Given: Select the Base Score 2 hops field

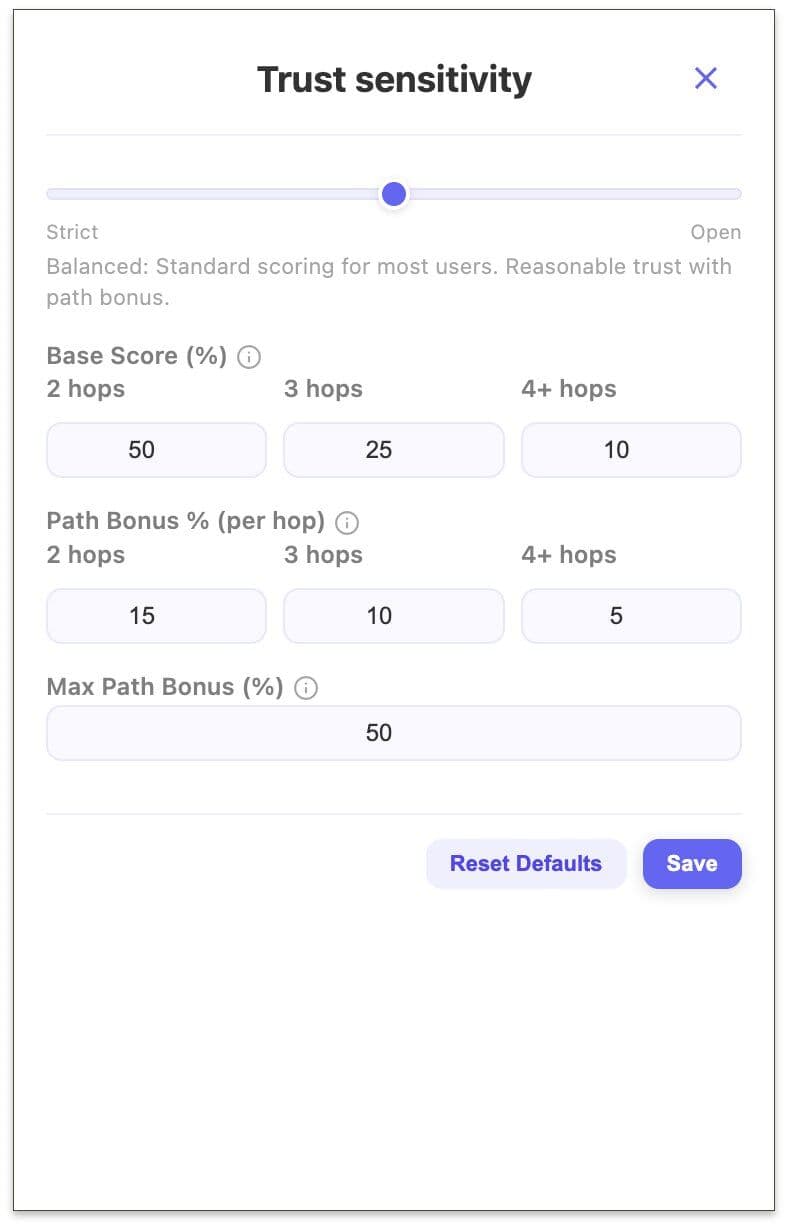Looking at the screenshot, I should point(155,450).
